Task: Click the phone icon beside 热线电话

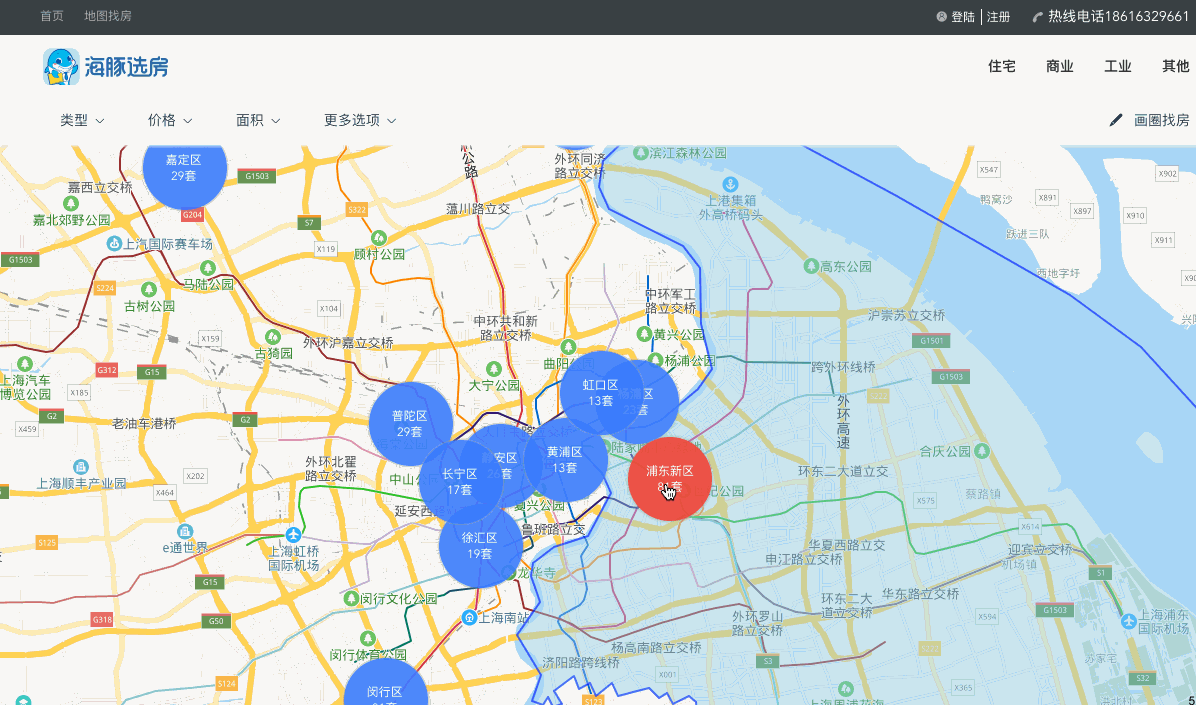Action: point(1037,17)
